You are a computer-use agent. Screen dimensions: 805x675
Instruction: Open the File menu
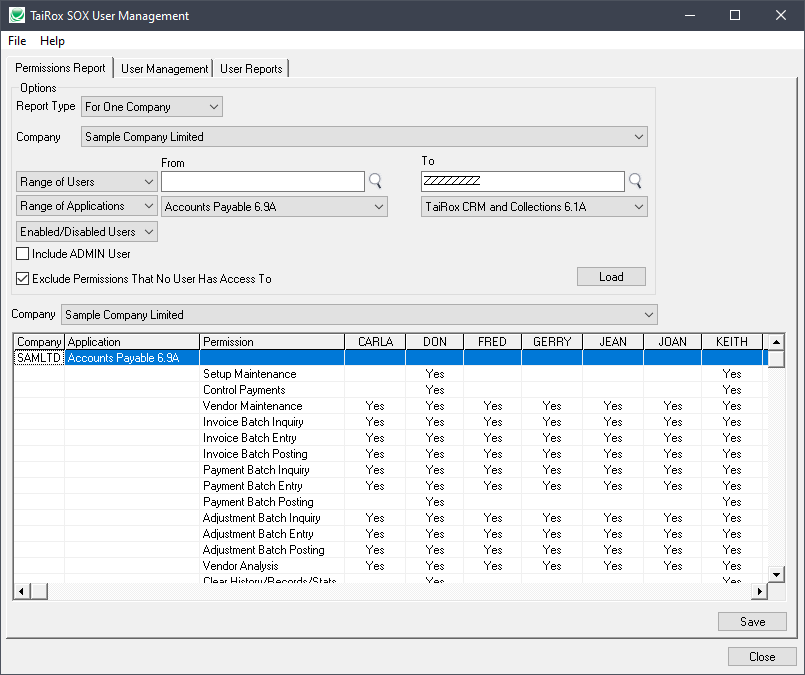pos(17,41)
